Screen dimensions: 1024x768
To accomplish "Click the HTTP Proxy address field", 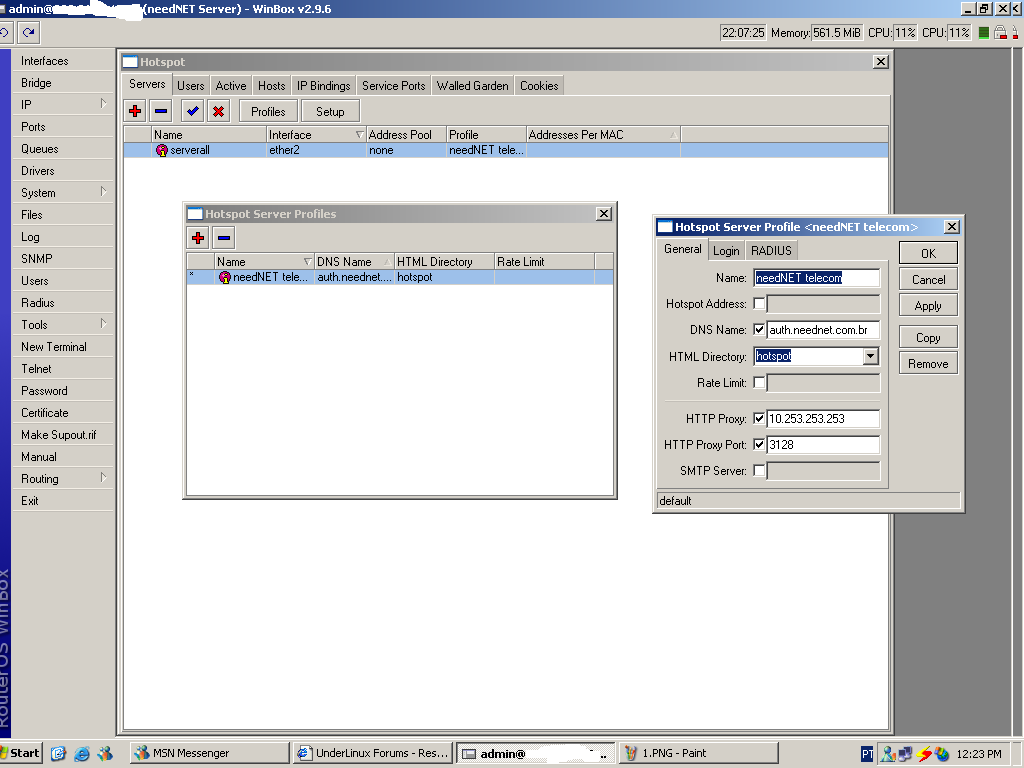I will [823, 419].
